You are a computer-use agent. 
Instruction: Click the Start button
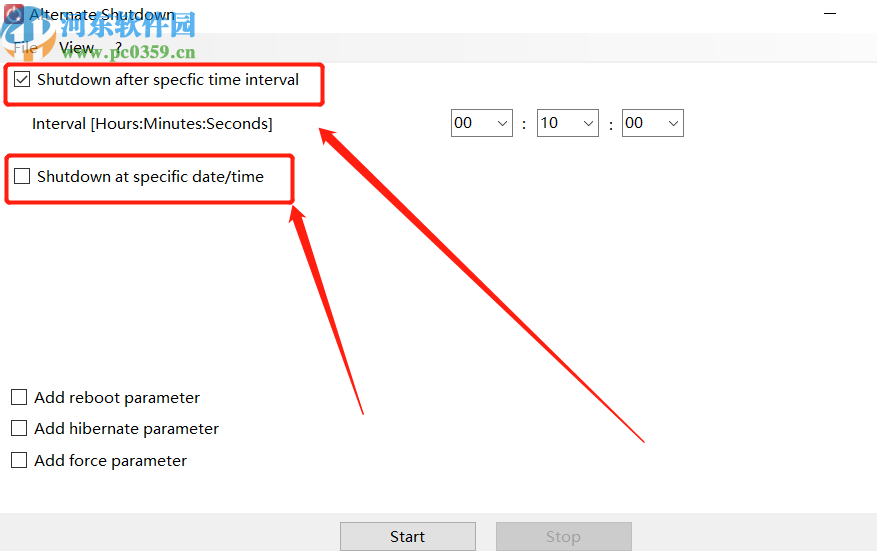[x=408, y=536]
